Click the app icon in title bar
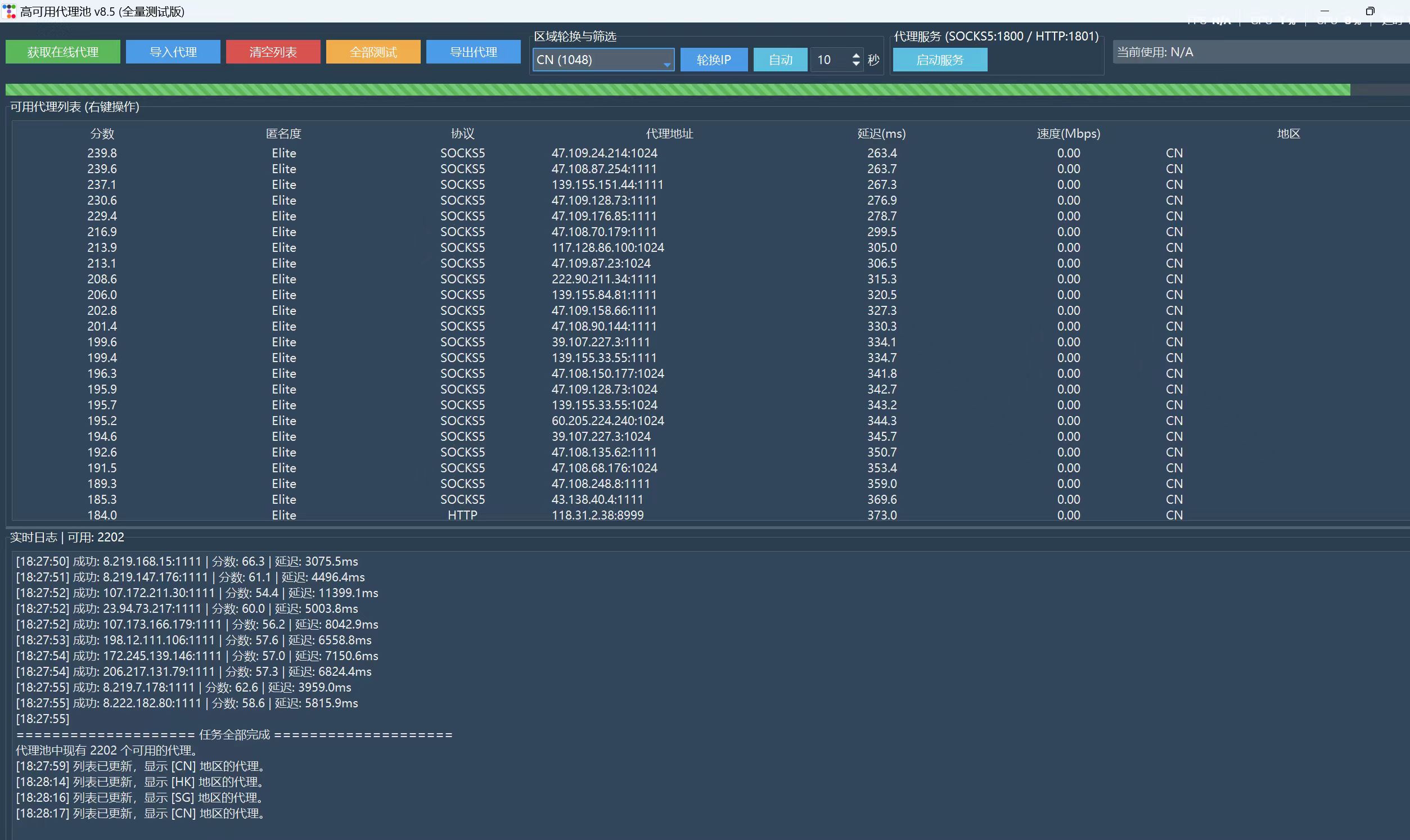The height and width of the screenshot is (840, 1410). (10, 11)
